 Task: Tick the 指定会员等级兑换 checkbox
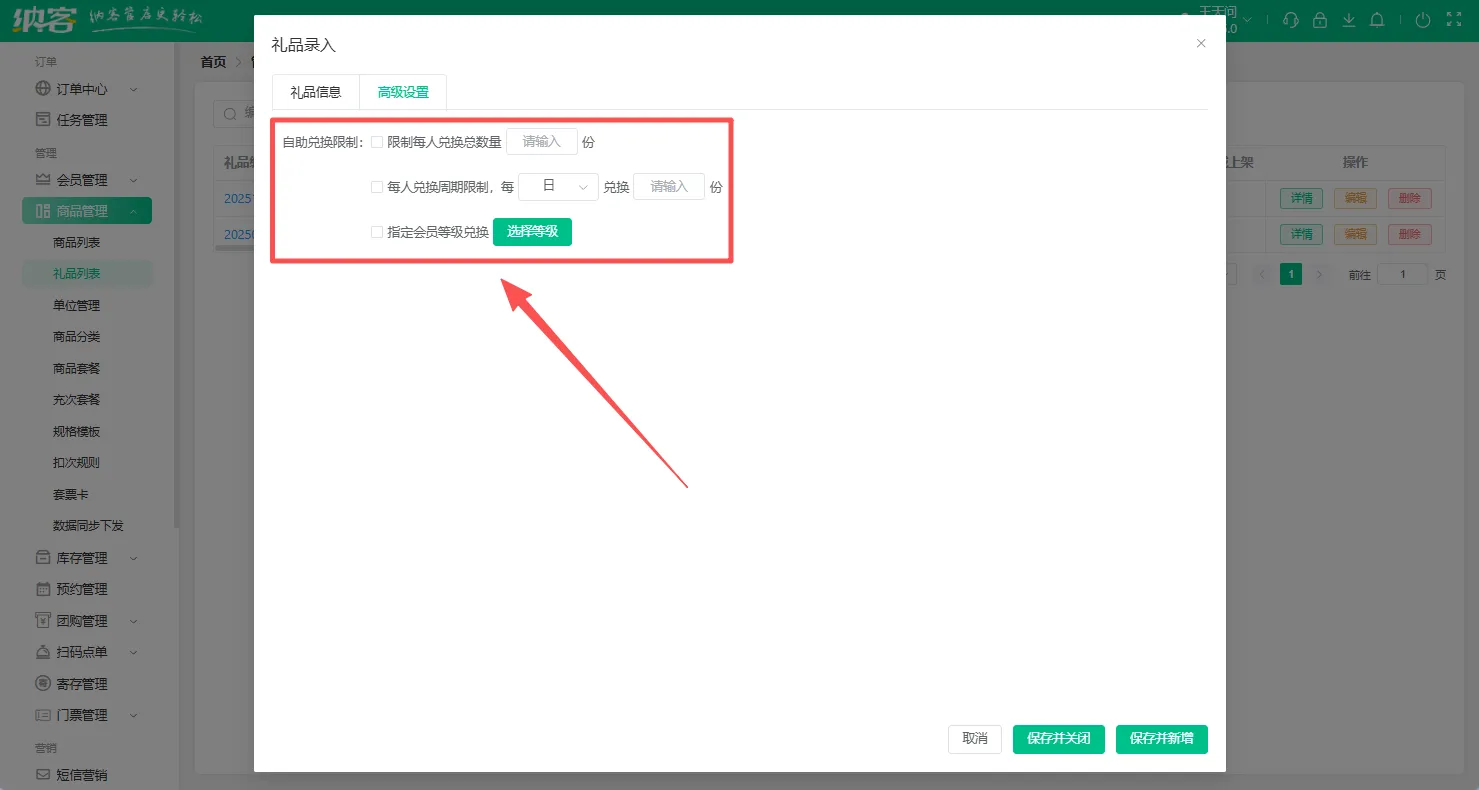377,232
